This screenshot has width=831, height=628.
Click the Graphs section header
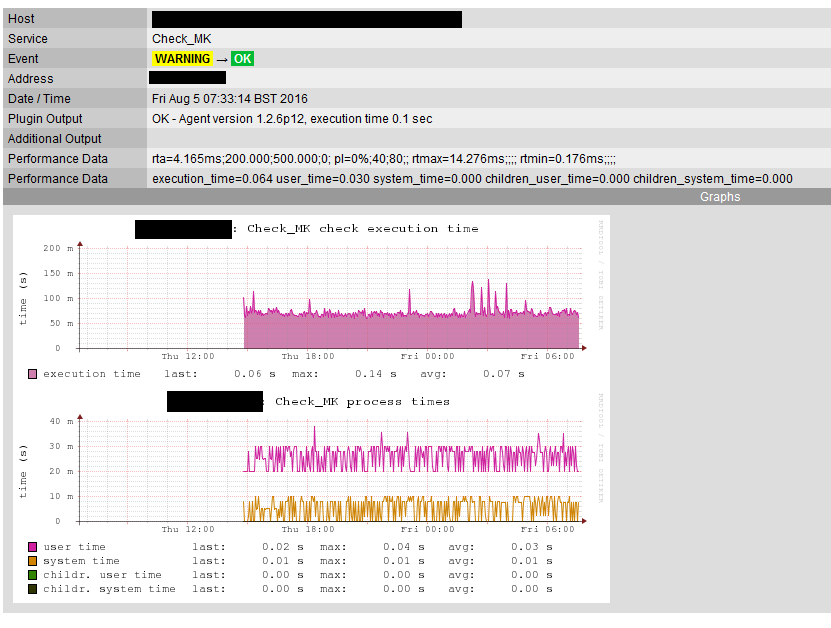pos(719,197)
